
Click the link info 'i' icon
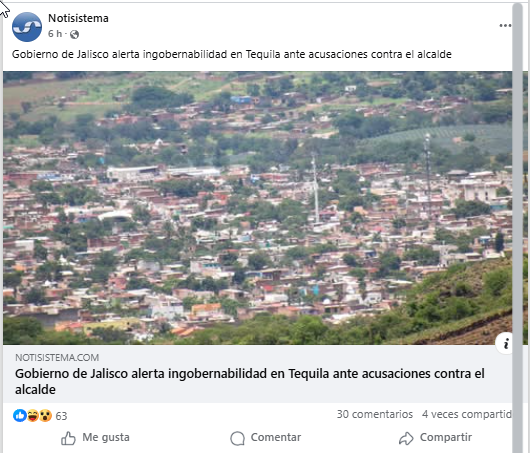[505, 344]
